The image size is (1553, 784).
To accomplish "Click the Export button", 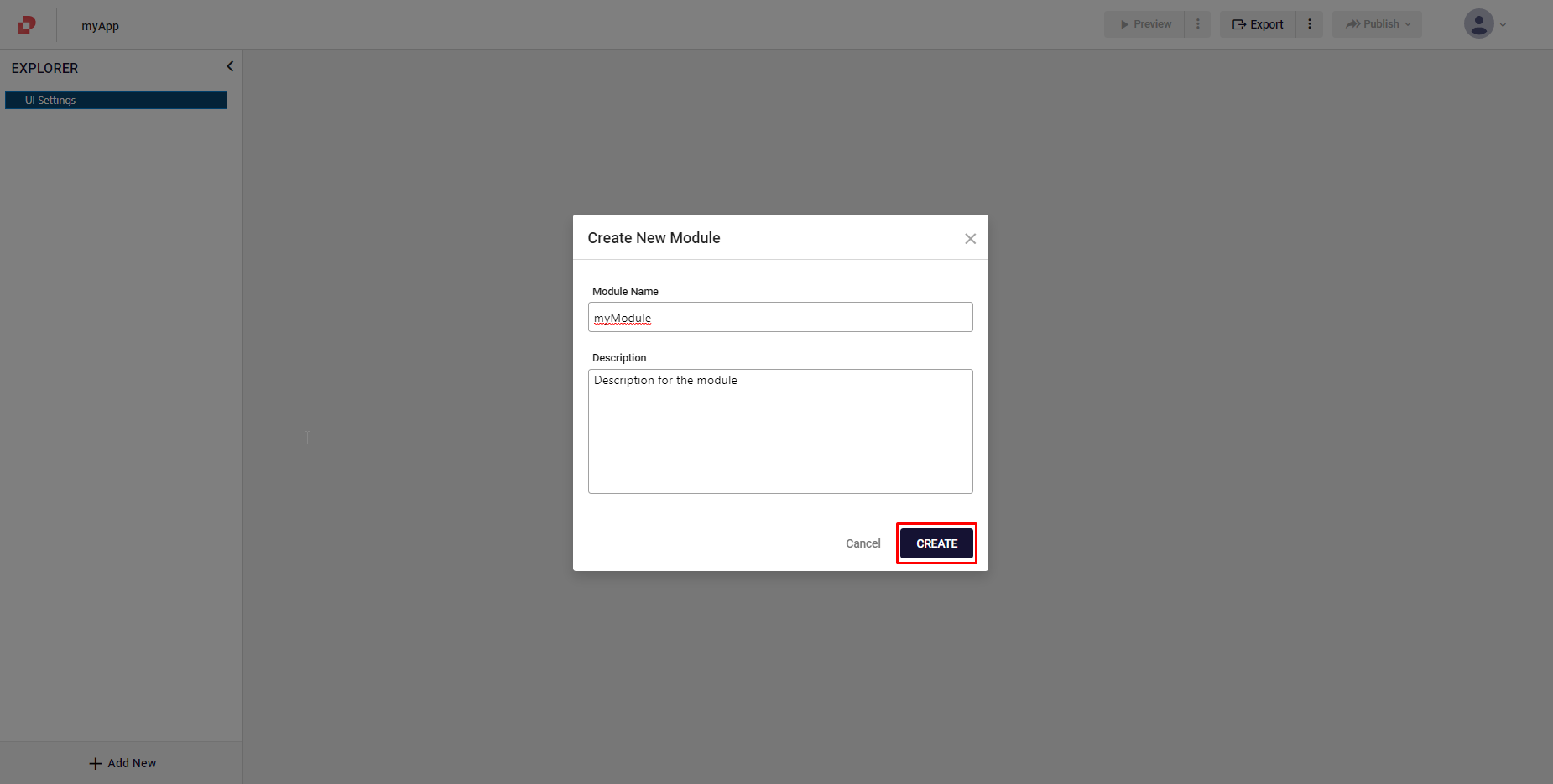I will (1258, 24).
